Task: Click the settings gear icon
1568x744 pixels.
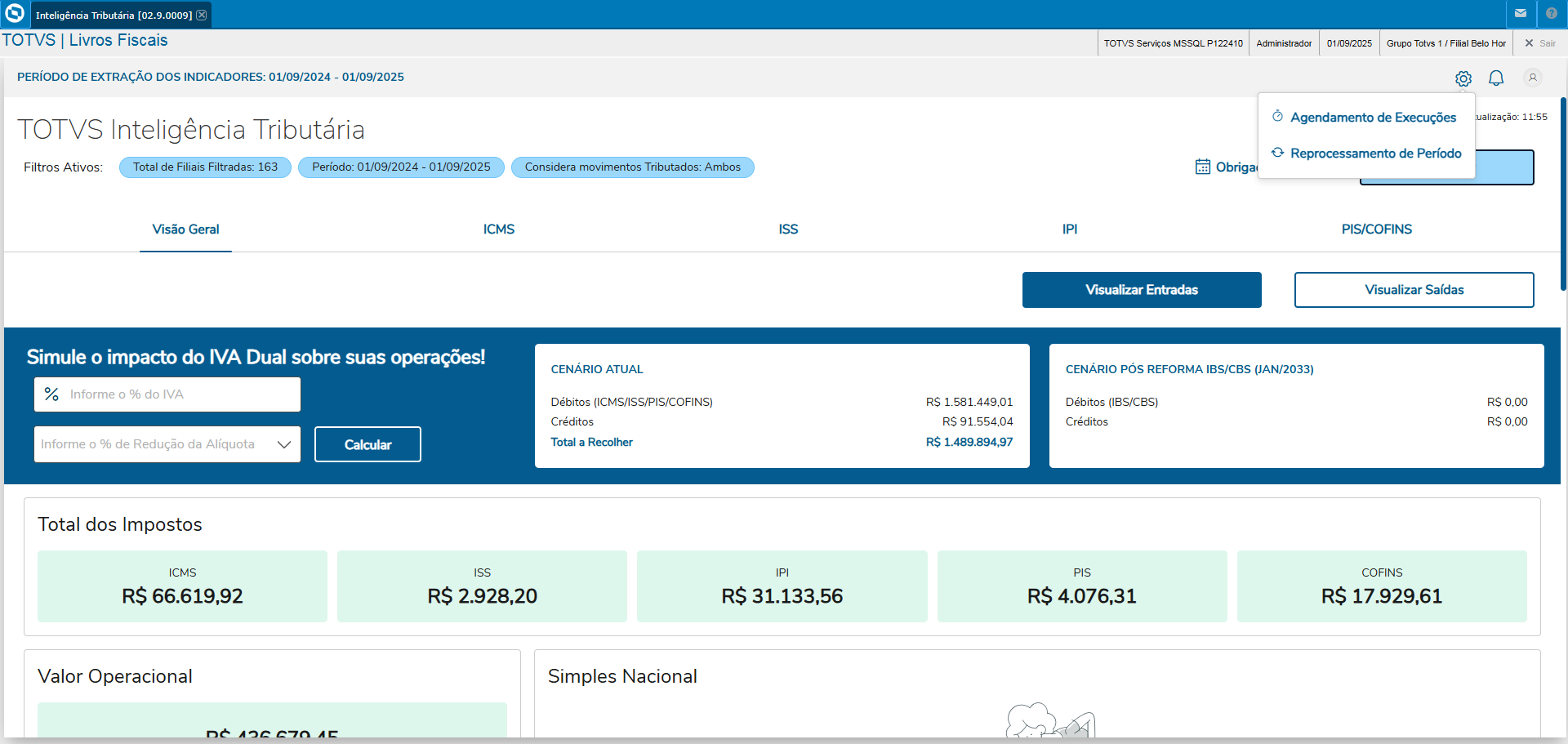Action: [x=1463, y=78]
